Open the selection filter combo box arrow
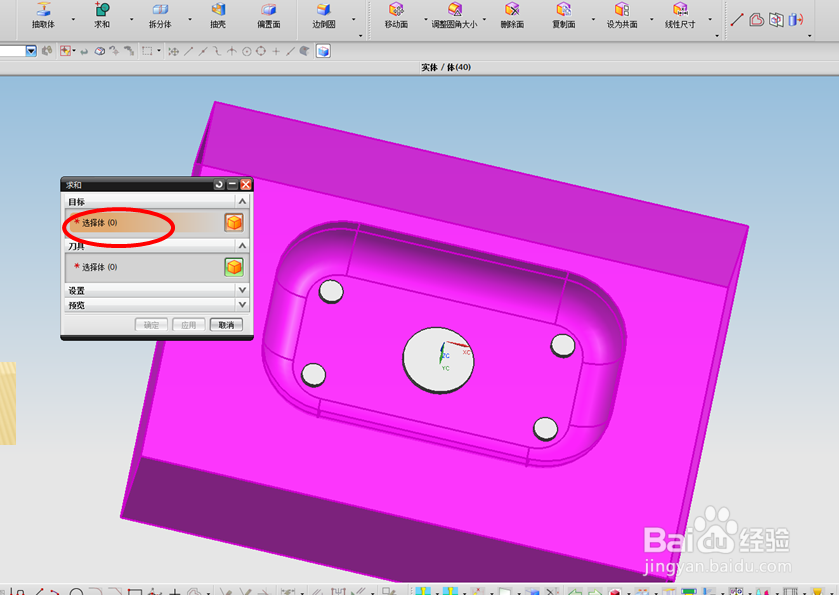839x595 pixels. coord(31,51)
